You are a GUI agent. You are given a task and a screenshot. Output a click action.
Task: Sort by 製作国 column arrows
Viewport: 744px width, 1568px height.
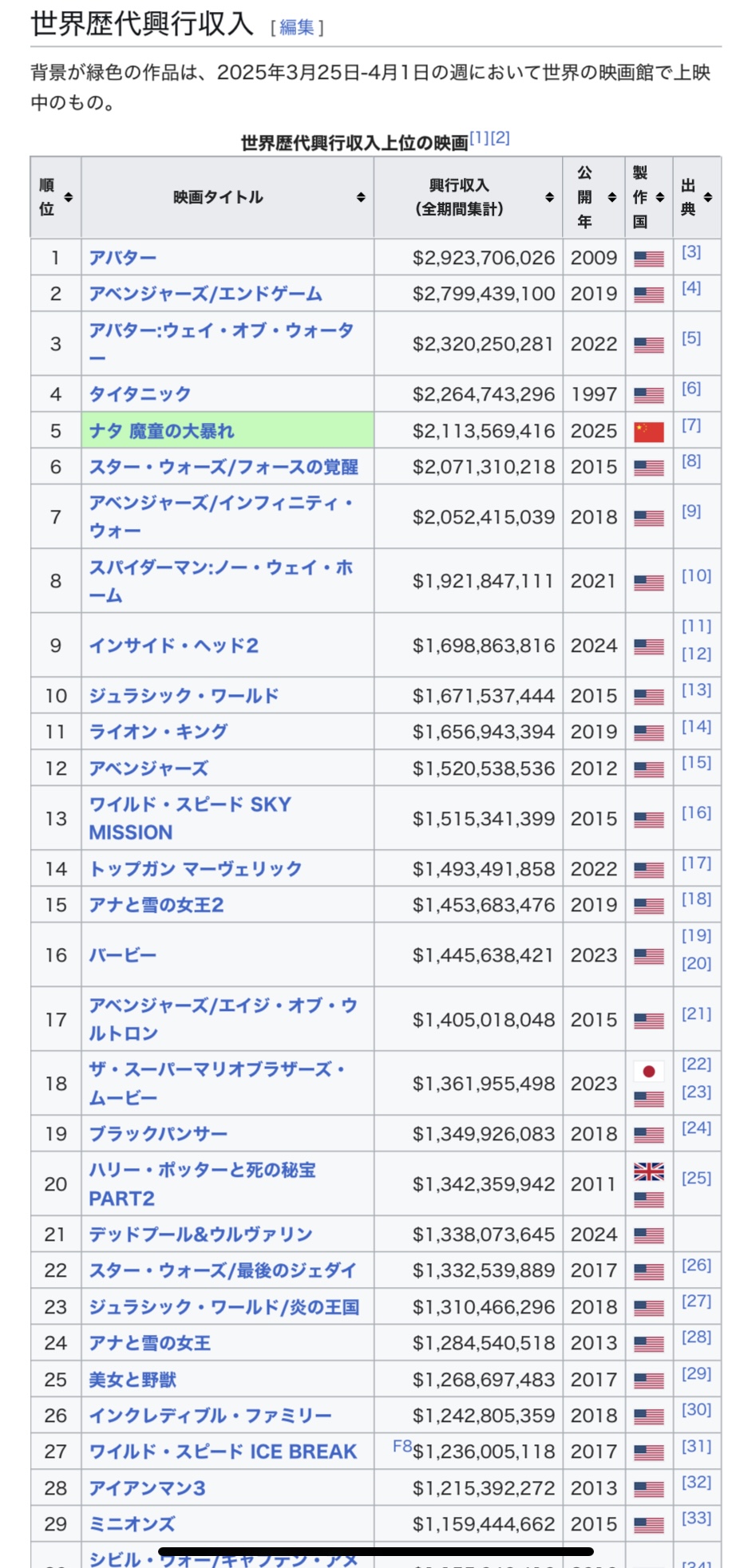[660, 197]
